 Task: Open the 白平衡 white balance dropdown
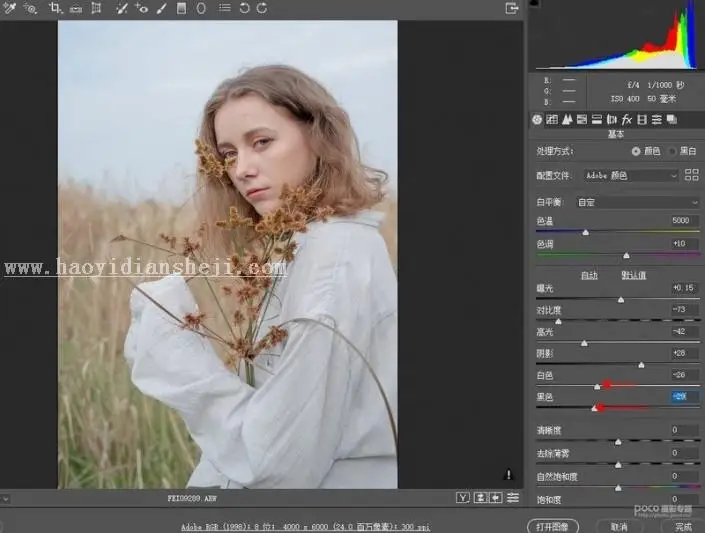[637, 202]
